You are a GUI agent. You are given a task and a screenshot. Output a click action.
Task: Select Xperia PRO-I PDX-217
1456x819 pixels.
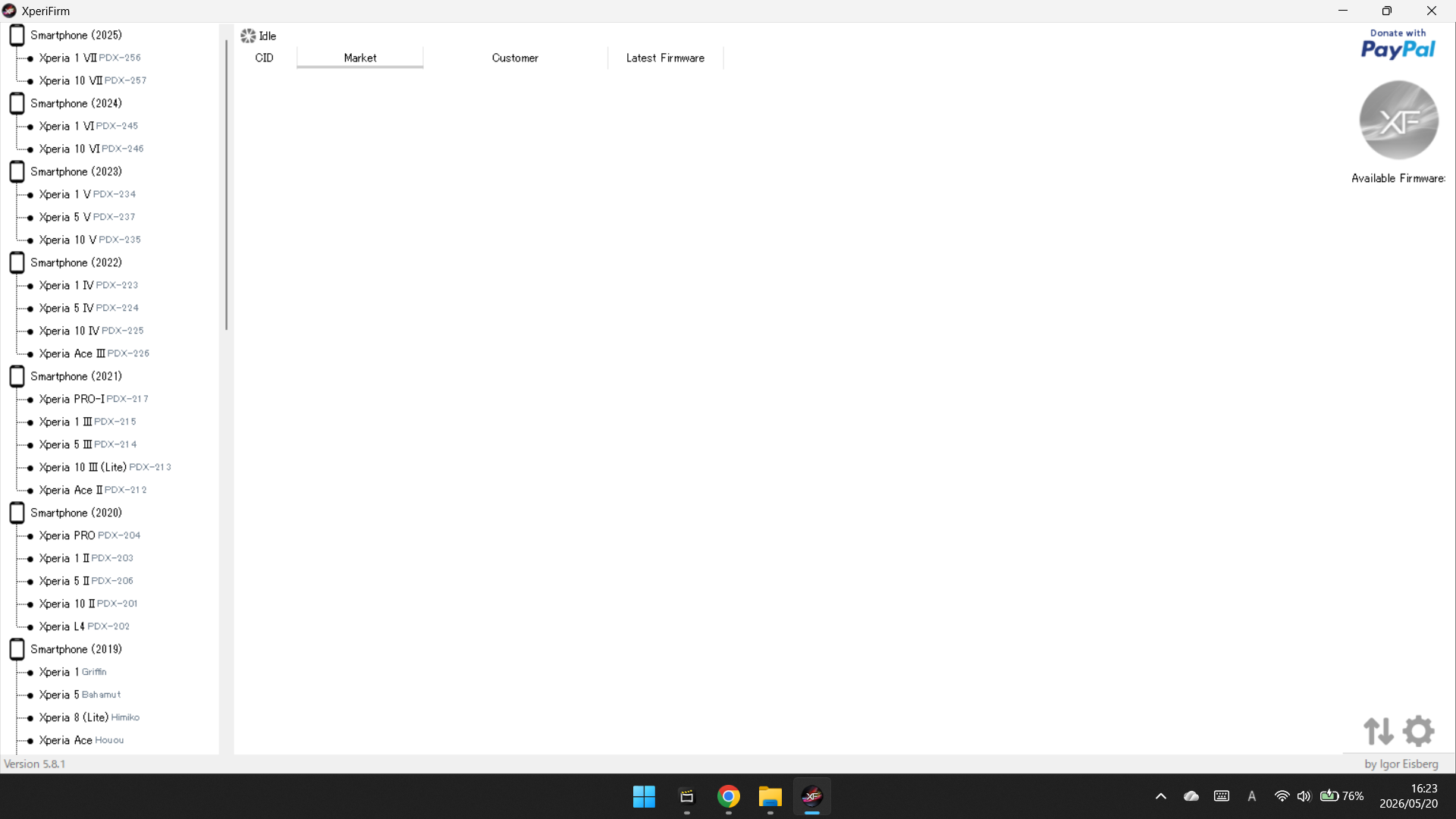click(94, 399)
